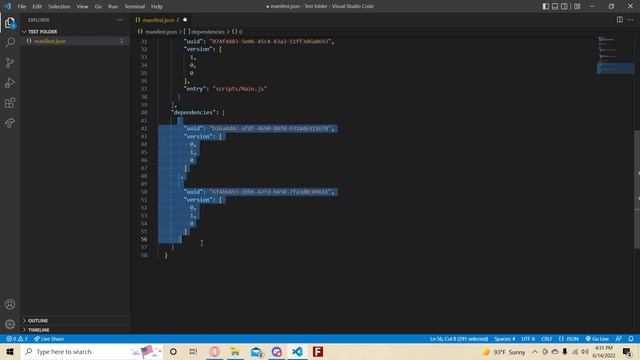The width and height of the screenshot is (640, 360).
Task: Open the volume control in system tray
Action: pos(585,351)
